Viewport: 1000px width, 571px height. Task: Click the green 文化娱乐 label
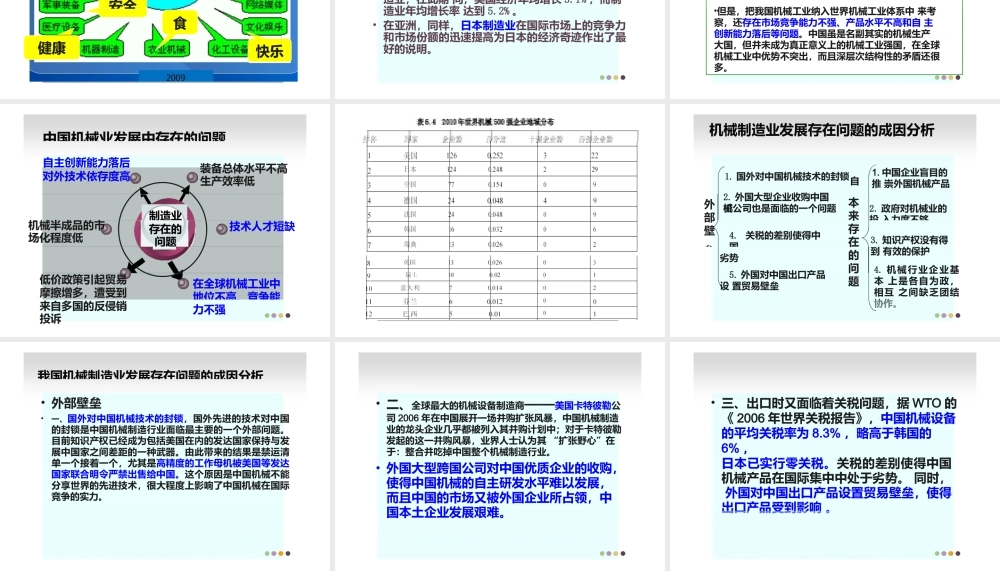[x=264, y=27]
